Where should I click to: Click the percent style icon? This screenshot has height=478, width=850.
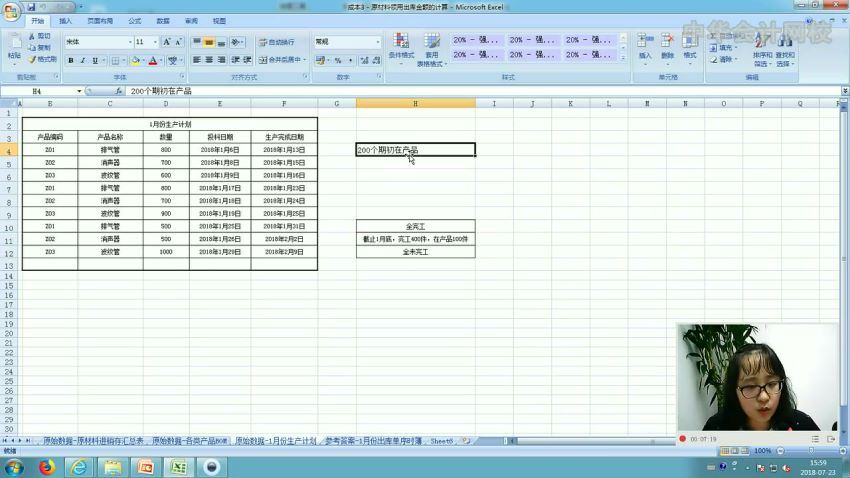pos(338,60)
